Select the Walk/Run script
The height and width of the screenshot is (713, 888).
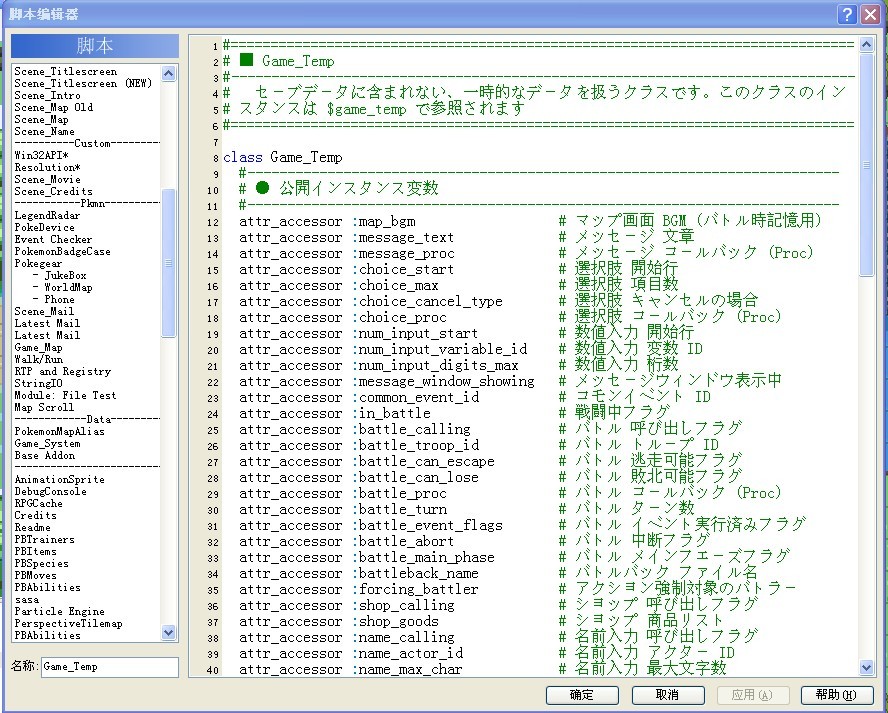pos(39,359)
